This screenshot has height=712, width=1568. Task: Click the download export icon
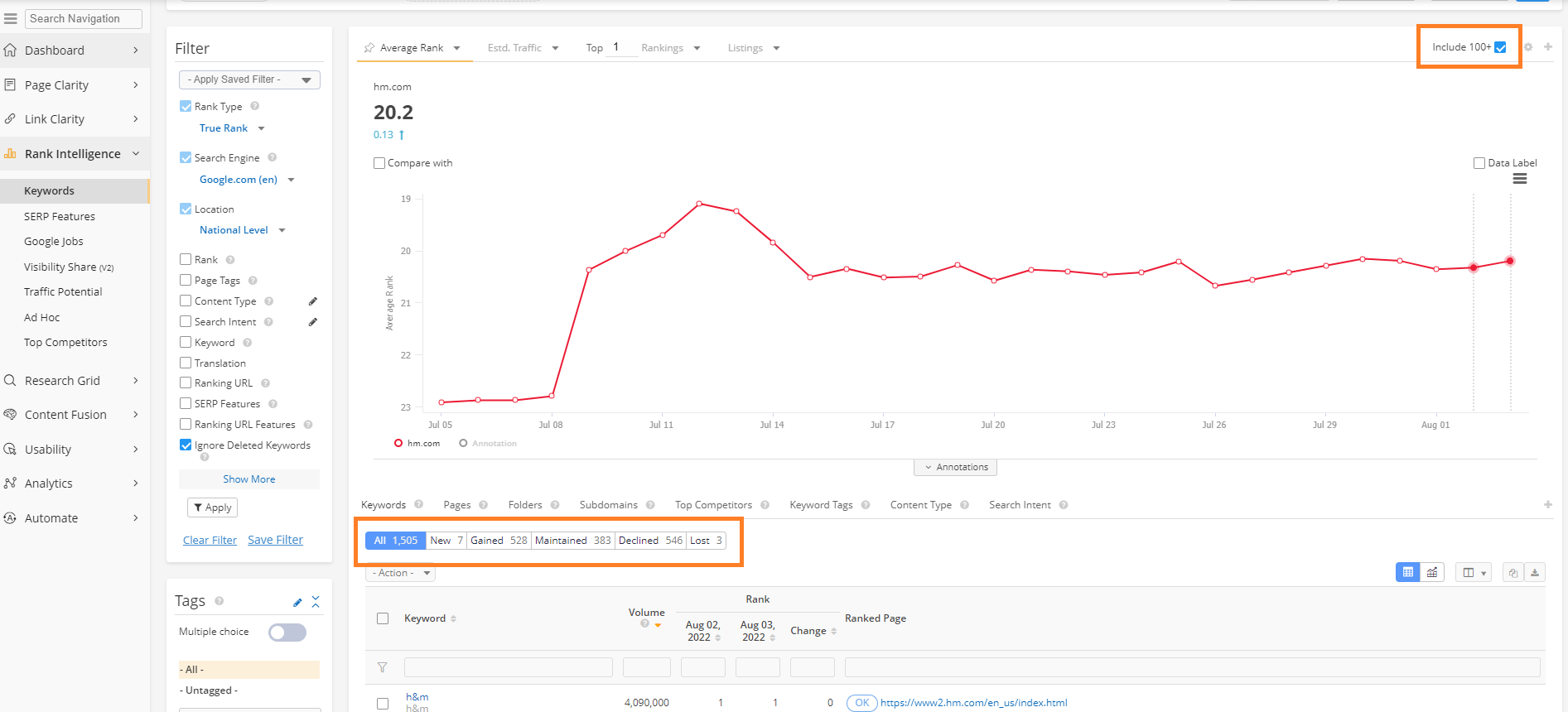[1535, 573]
